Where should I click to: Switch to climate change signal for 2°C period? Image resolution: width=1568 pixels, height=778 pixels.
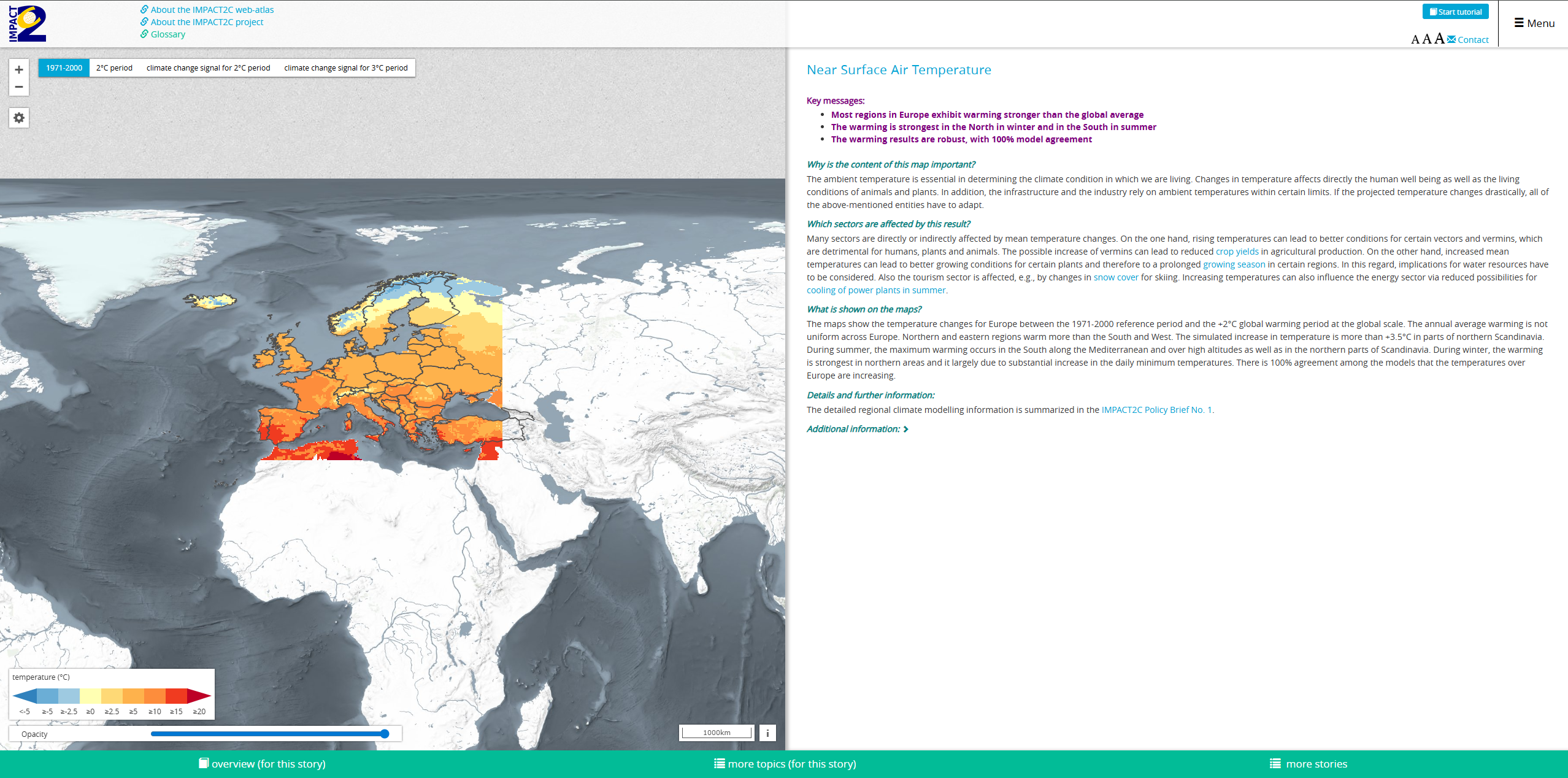click(x=208, y=68)
